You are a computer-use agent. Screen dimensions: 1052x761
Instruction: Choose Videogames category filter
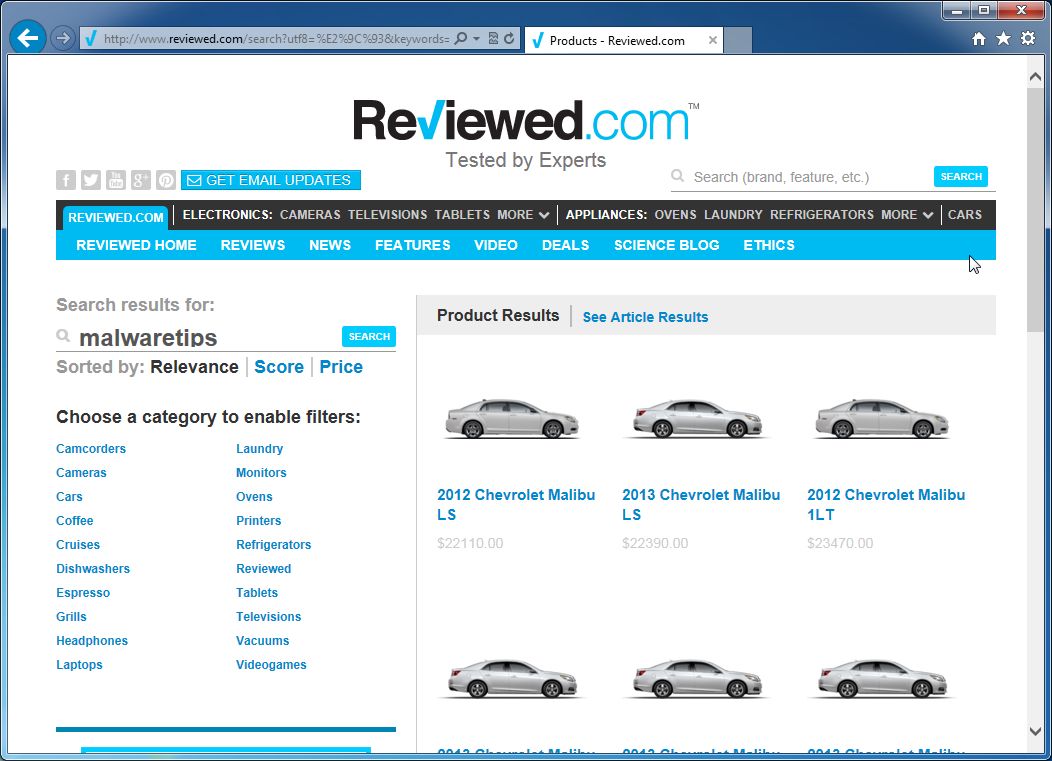click(271, 664)
